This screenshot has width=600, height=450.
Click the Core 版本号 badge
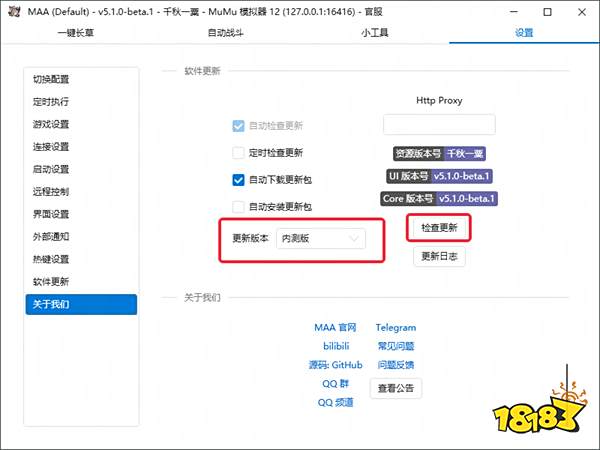pos(439,198)
